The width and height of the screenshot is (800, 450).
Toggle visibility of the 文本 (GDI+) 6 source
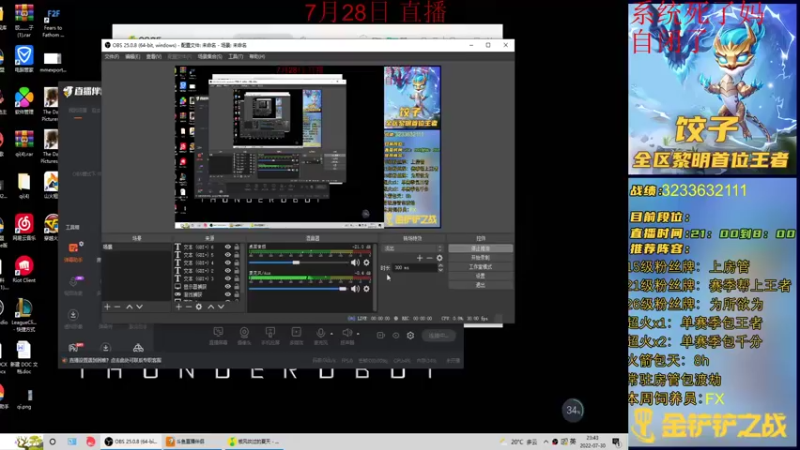pos(228,247)
